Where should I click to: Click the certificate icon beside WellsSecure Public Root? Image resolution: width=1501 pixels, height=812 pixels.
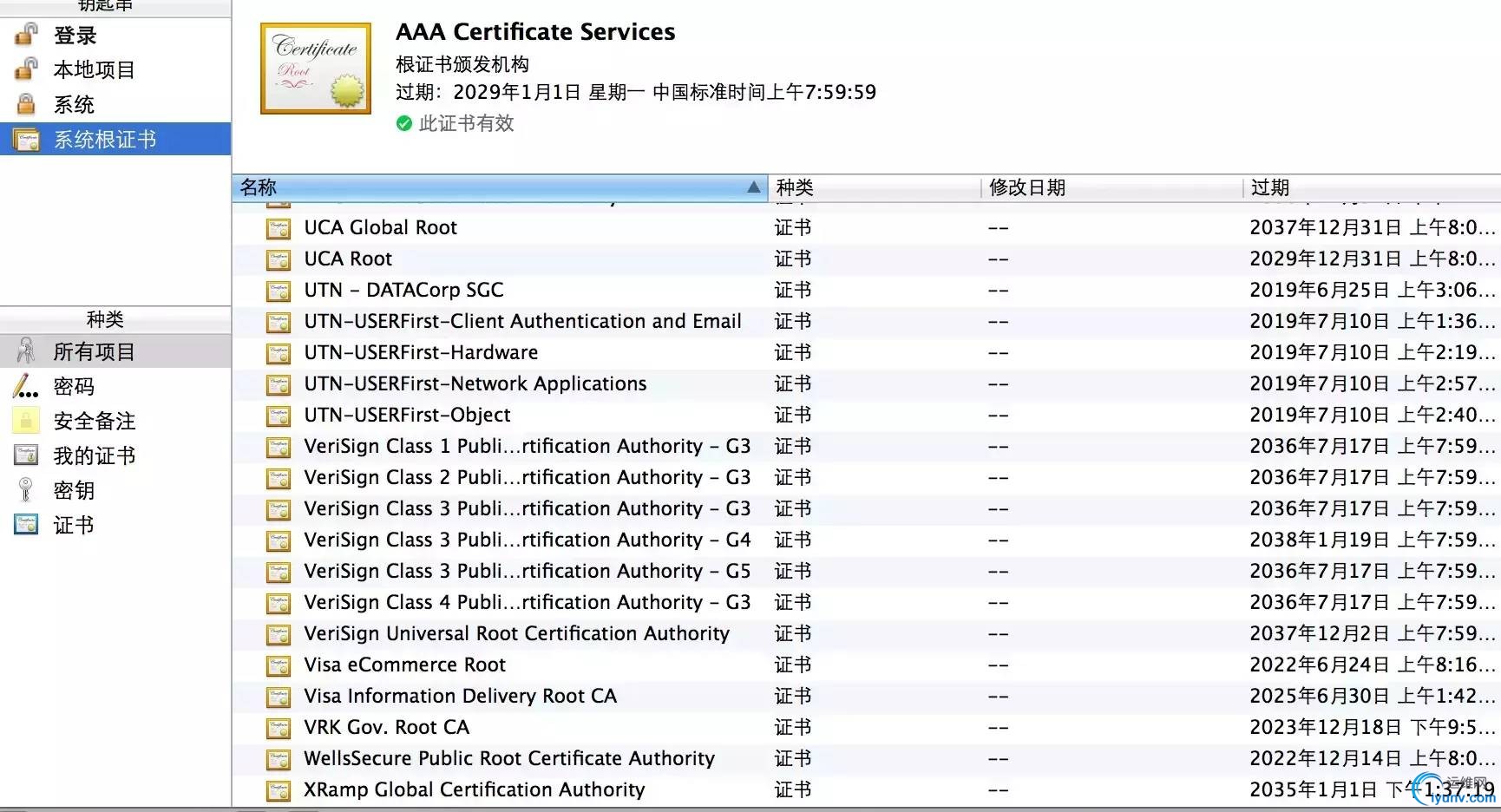(x=279, y=759)
